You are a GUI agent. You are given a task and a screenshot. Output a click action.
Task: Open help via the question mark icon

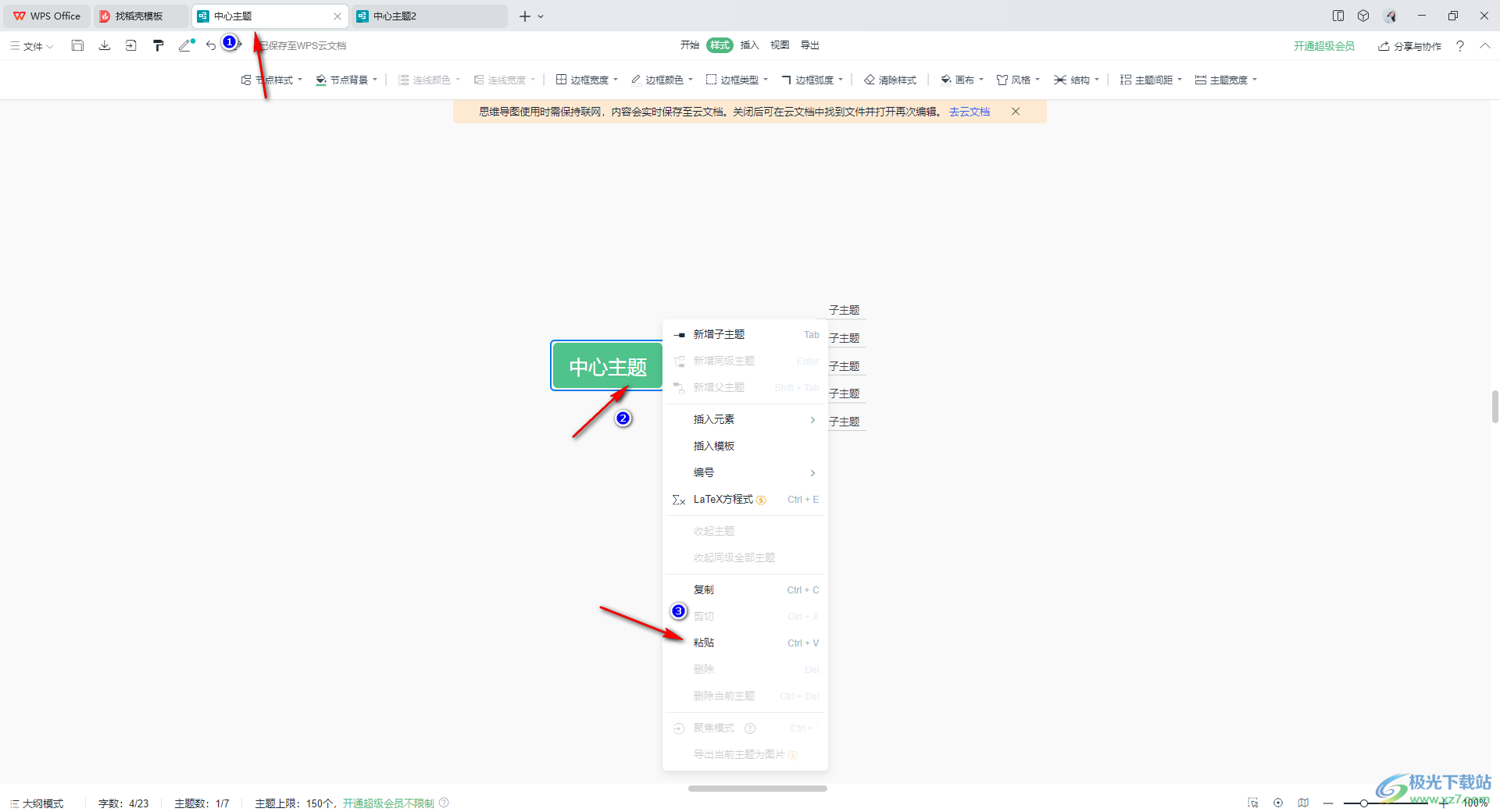(x=1460, y=46)
